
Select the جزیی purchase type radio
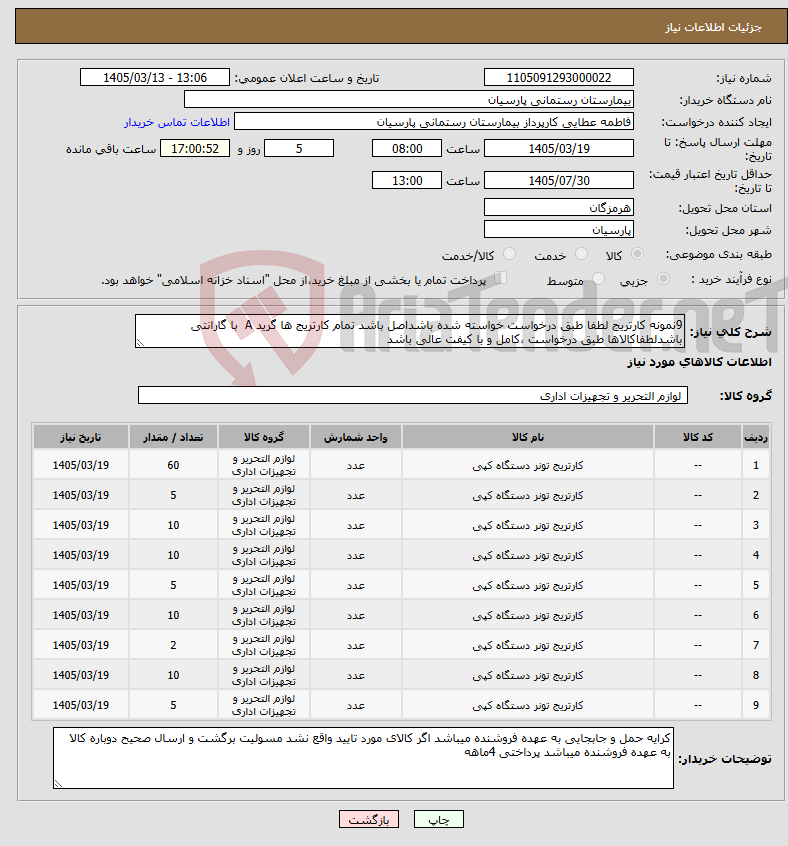[663, 279]
